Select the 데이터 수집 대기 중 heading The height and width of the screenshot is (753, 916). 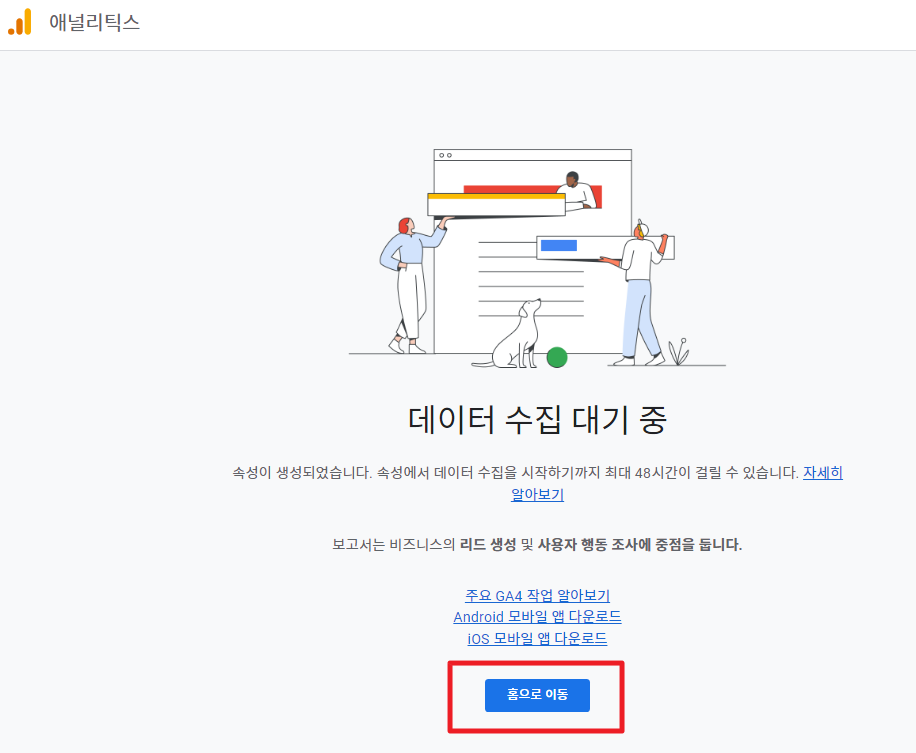pyautogui.click(x=537, y=419)
